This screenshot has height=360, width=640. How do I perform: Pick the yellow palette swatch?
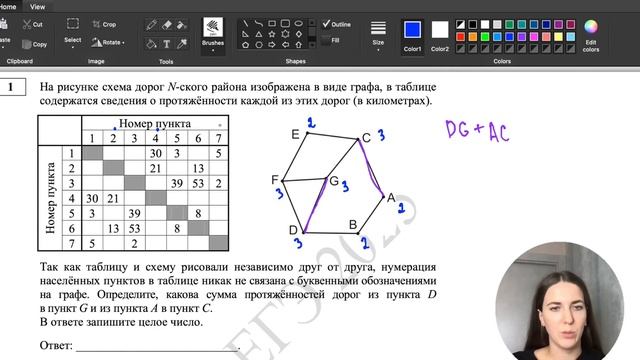click(x=558, y=37)
